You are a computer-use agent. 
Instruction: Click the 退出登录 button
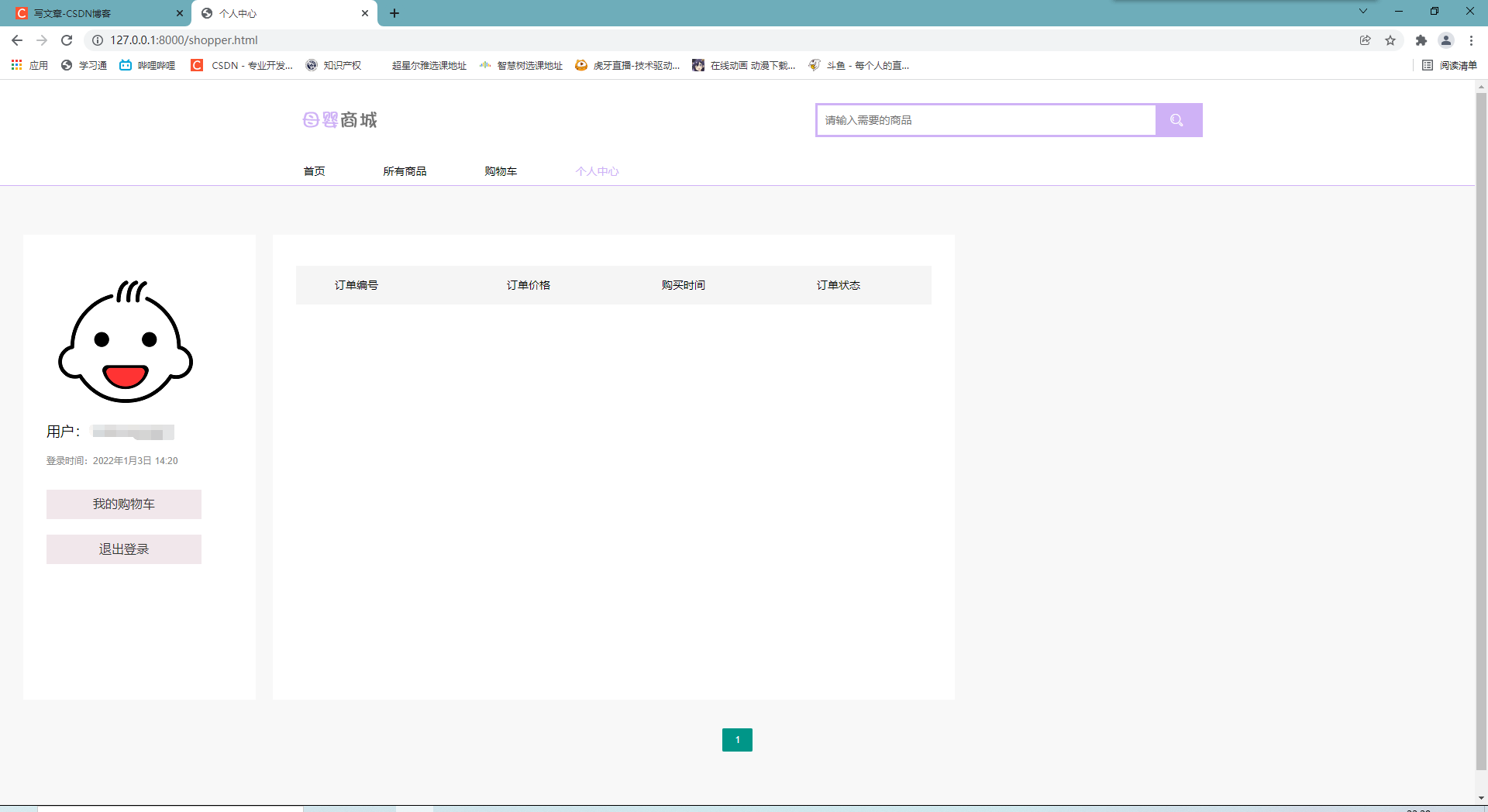pos(123,549)
